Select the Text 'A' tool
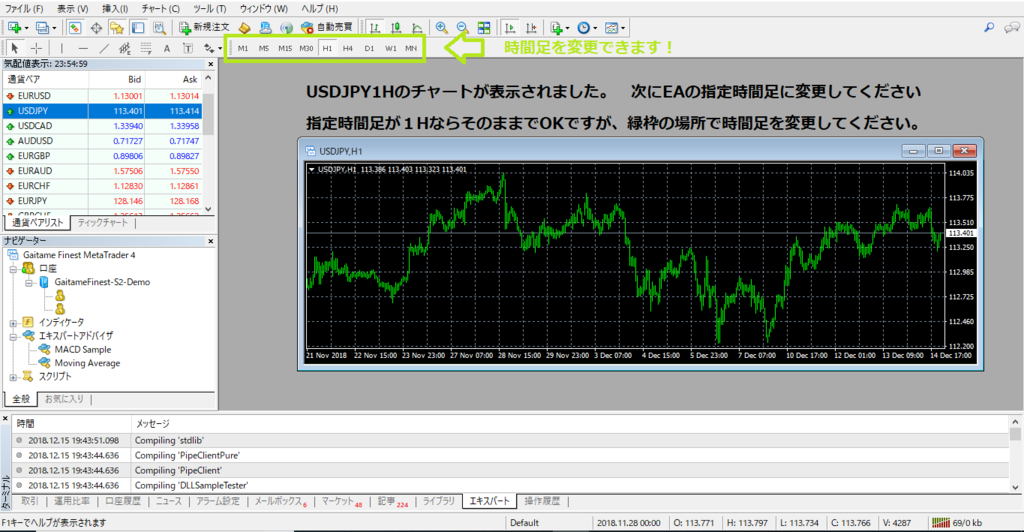Image resolution: width=1024 pixels, height=532 pixels. [x=167, y=48]
